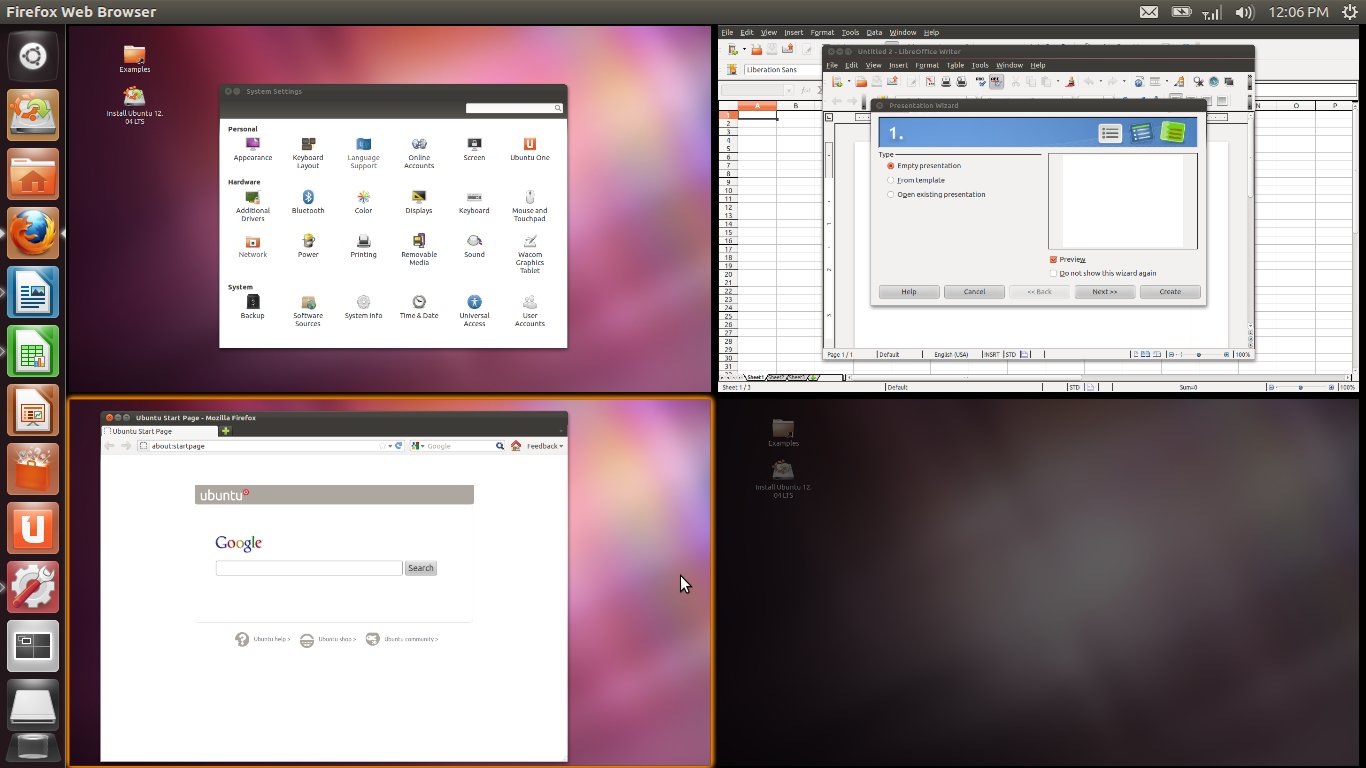Select the Empty presentation radio button

[891, 166]
